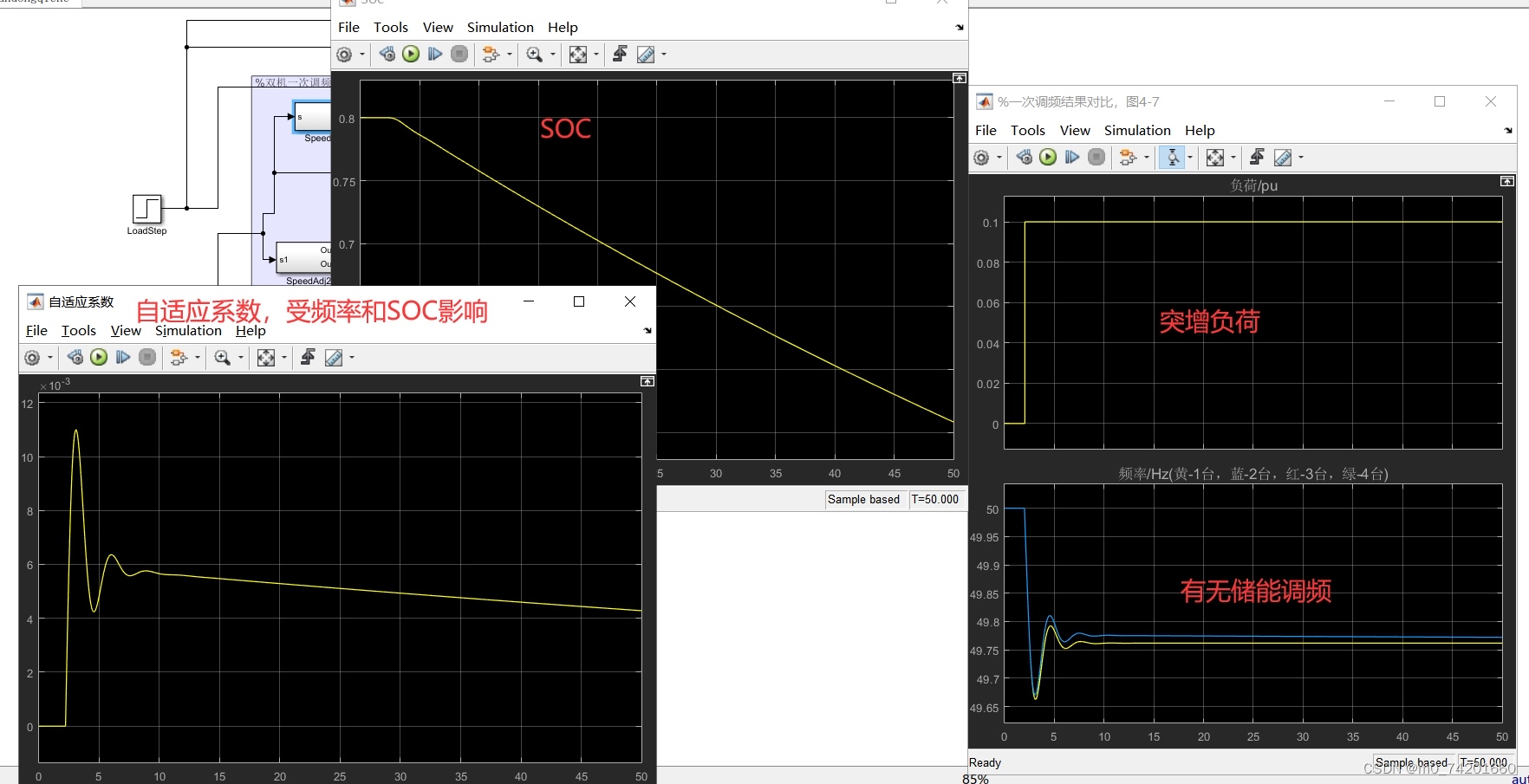Click Highlight Simulink Block icon in 一次调频结果对比 scope
1529x784 pixels.
pos(1128,158)
